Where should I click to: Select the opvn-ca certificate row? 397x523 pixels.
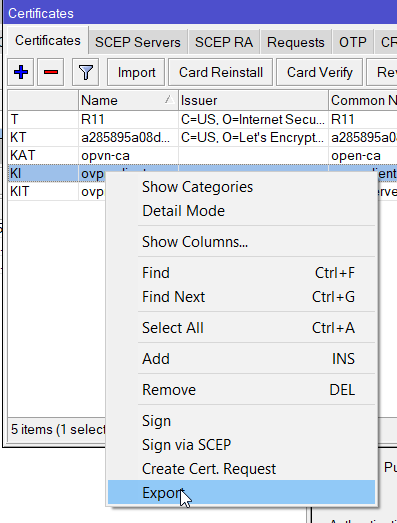pyautogui.click(x=202, y=155)
